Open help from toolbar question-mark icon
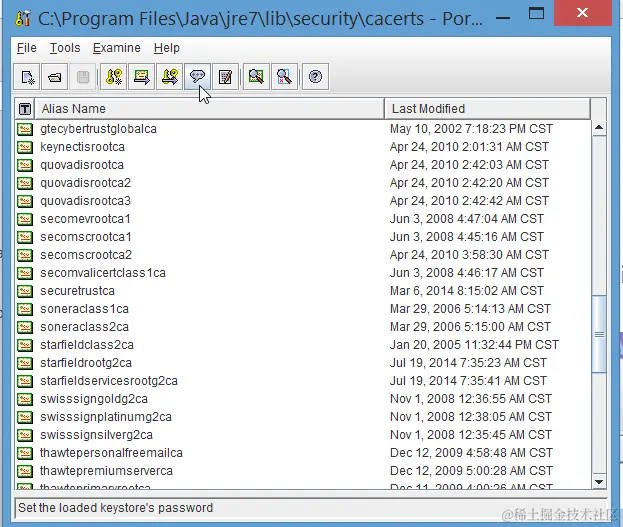The width and height of the screenshot is (623, 527). tap(315, 77)
